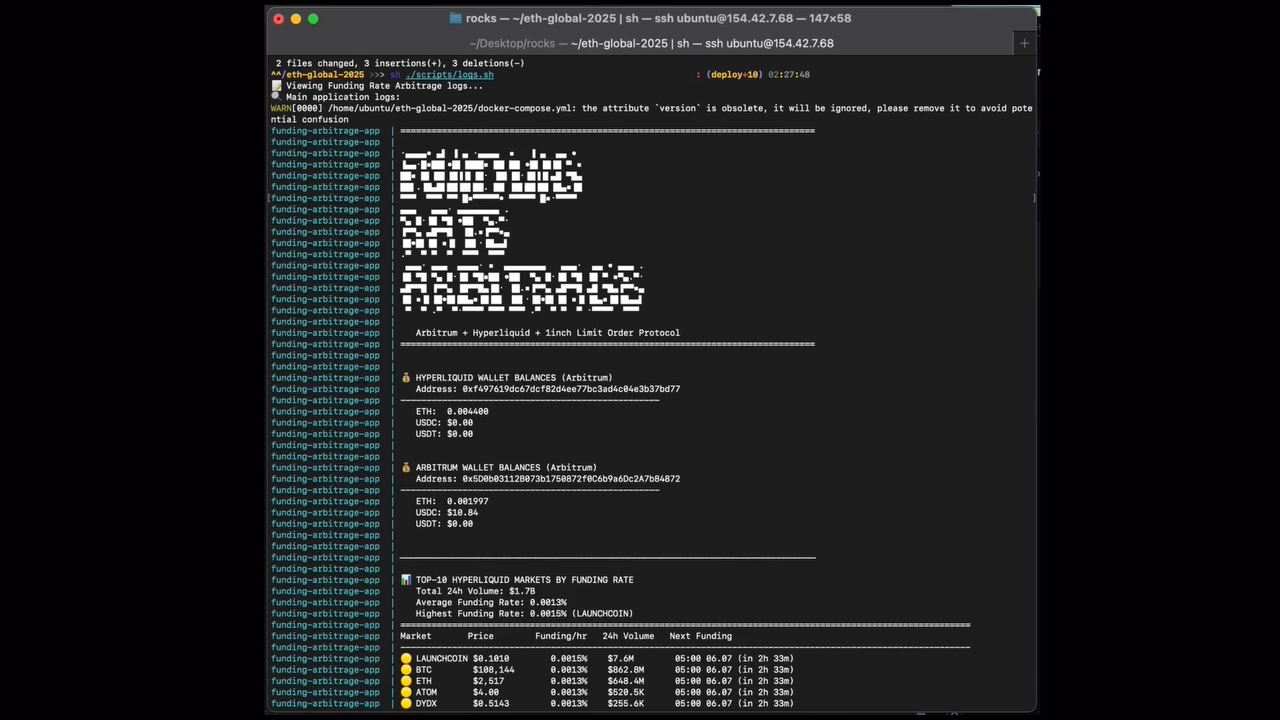Click 'Average Funding Rate: 0.0013%' line
The height and width of the screenshot is (720, 1280).
(491, 602)
